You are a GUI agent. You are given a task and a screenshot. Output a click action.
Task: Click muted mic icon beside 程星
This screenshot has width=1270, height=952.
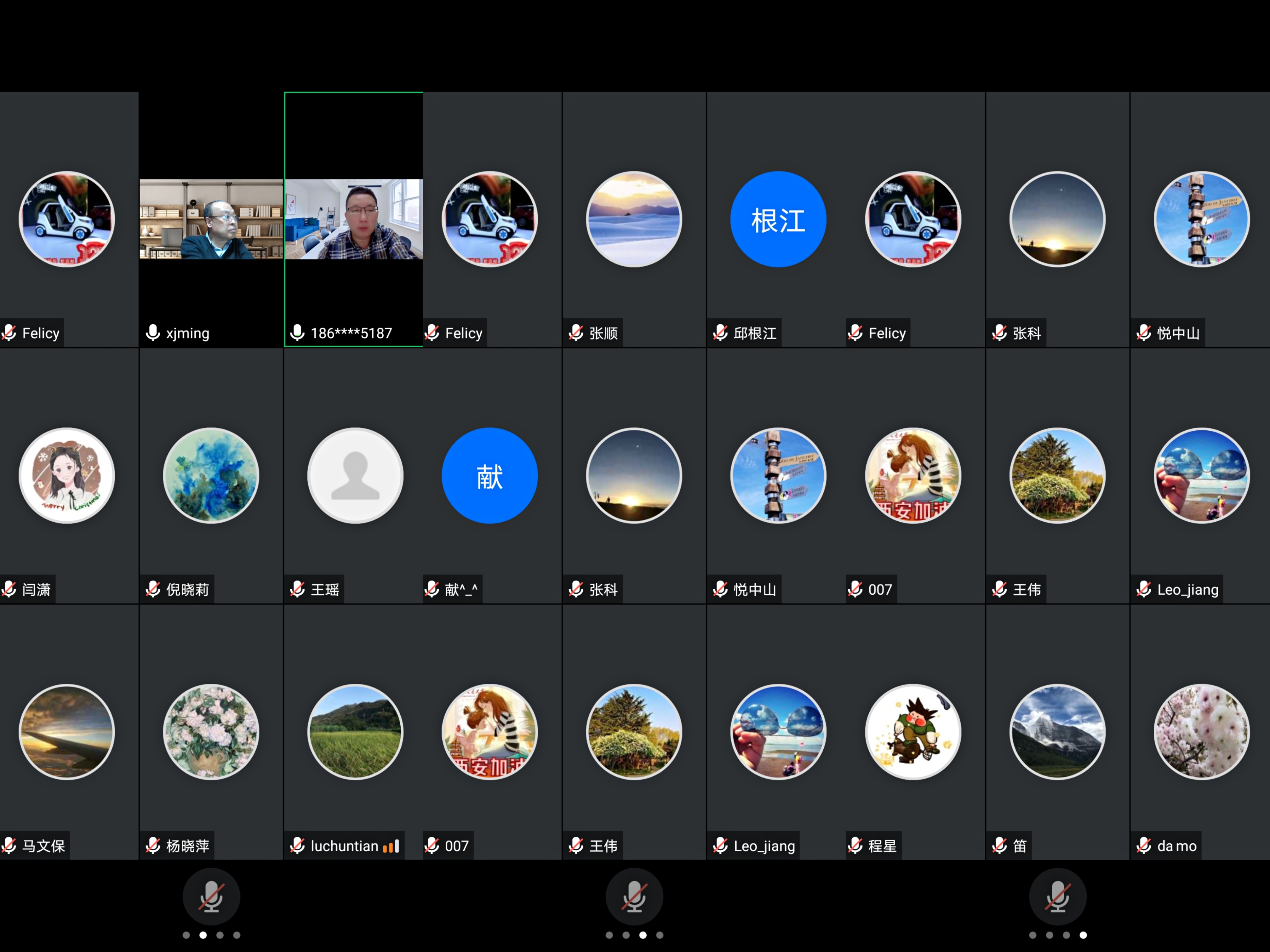pyautogui.click(x=855, y=846)
